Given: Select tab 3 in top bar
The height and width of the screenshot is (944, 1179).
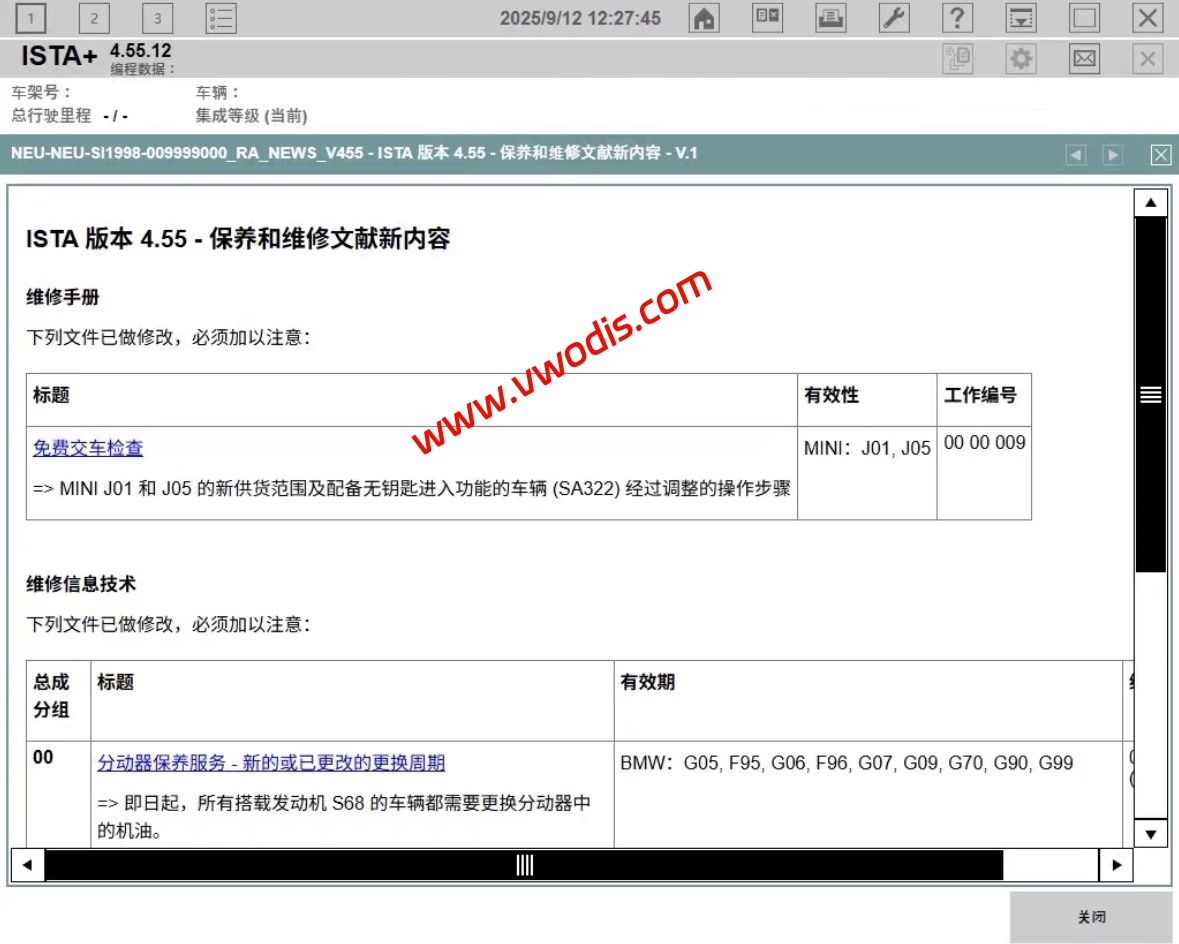Looking at the screenshot, I should coord(157,18).
